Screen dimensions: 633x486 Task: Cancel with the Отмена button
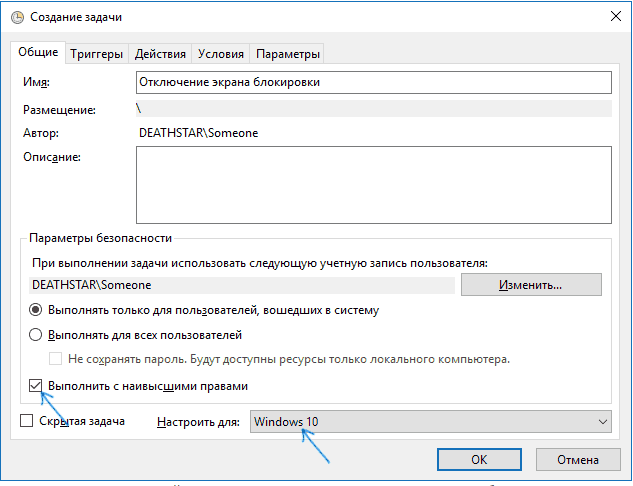578,459
